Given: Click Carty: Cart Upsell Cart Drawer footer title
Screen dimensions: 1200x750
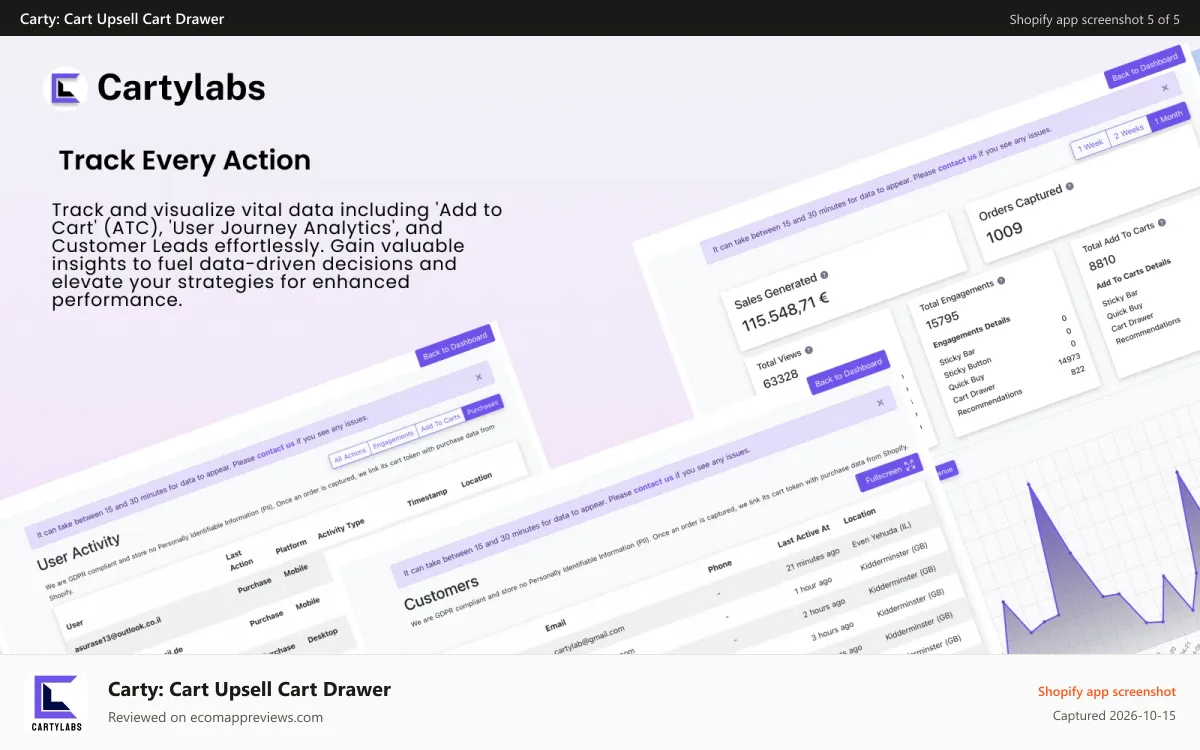Looking at the screenshot, I should (249, 689).
